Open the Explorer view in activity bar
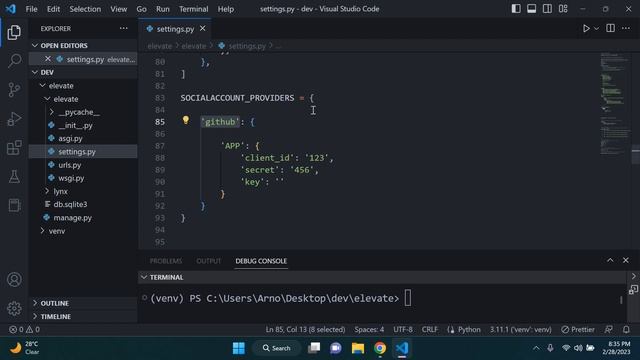 coord(14,32)
